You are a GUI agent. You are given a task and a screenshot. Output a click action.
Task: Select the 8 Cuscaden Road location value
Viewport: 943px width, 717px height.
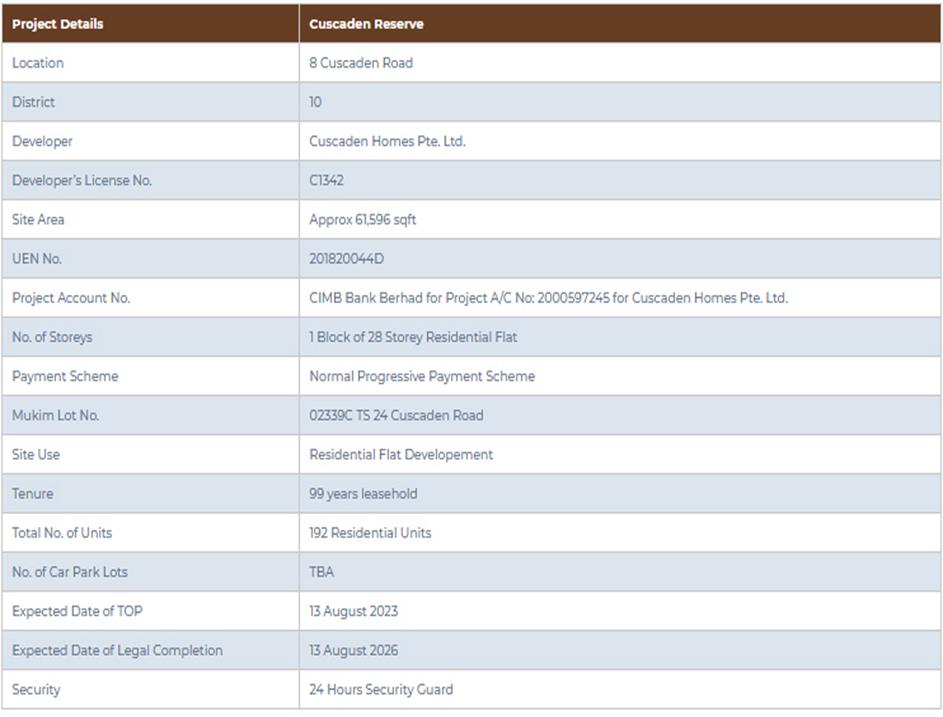click(361, 63)
